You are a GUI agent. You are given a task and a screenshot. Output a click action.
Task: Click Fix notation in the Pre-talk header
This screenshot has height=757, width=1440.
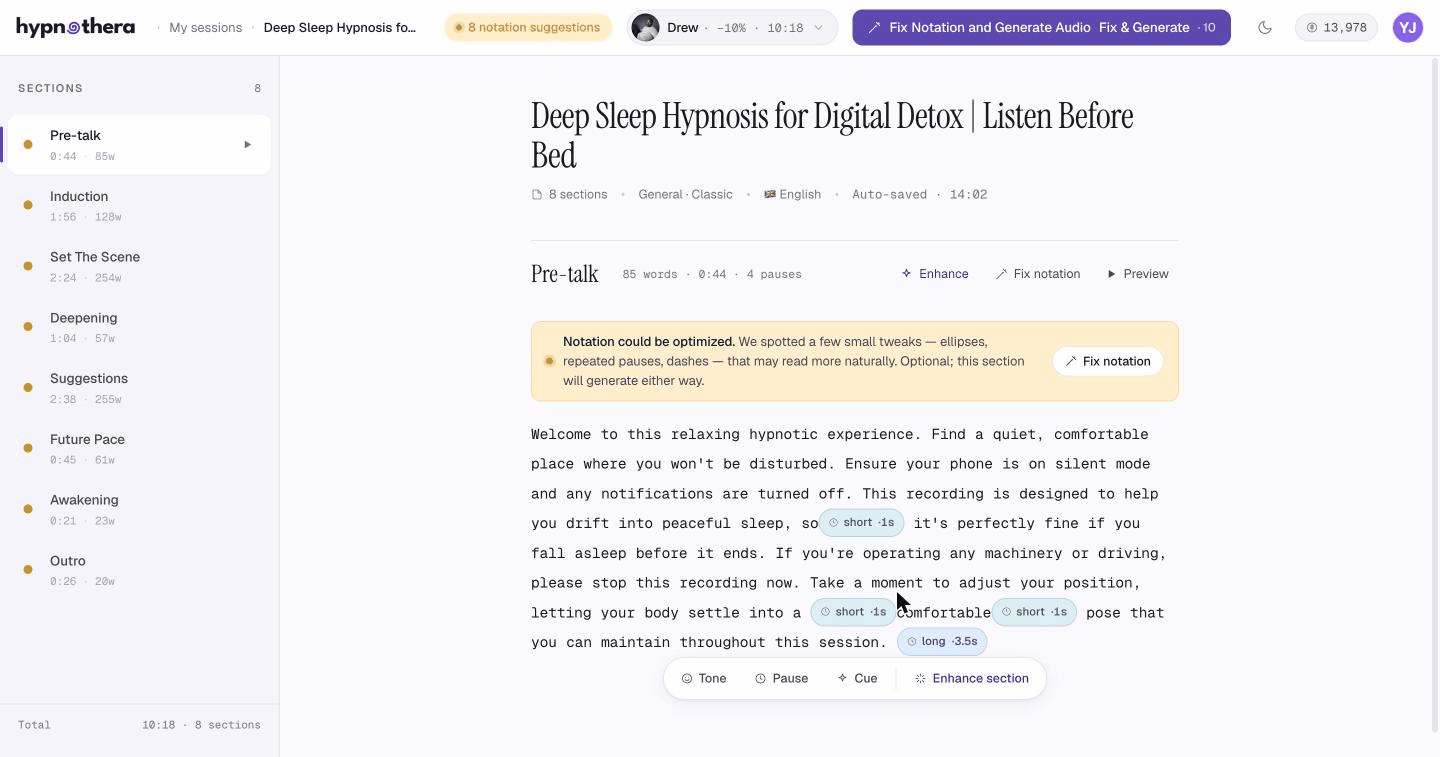1038,274
